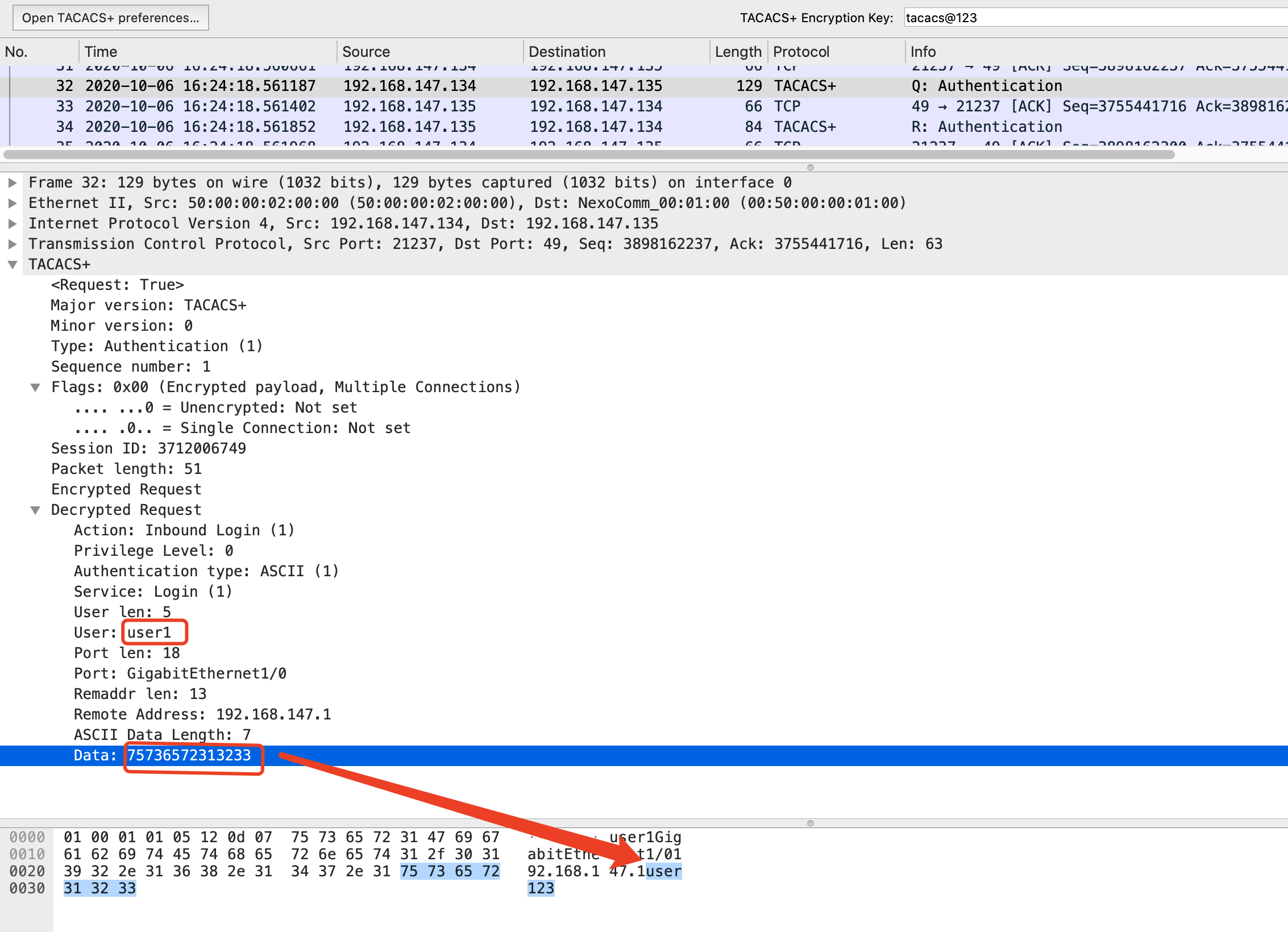Image resolution: width=1288 pixels, height=932 pixels.
Task: Sort by Source column header
Action: pyautogui.click(x=430, y=52)
